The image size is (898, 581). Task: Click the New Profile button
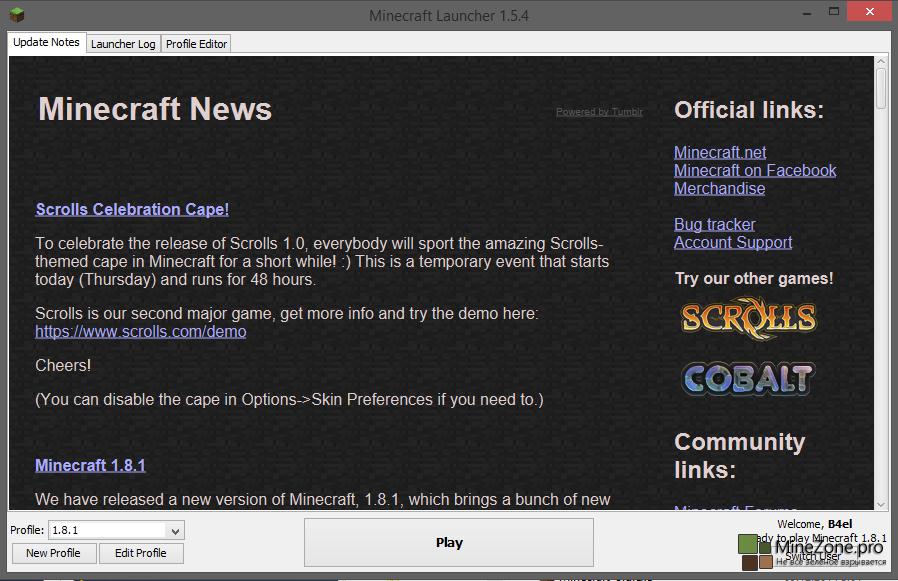(53, 553)
